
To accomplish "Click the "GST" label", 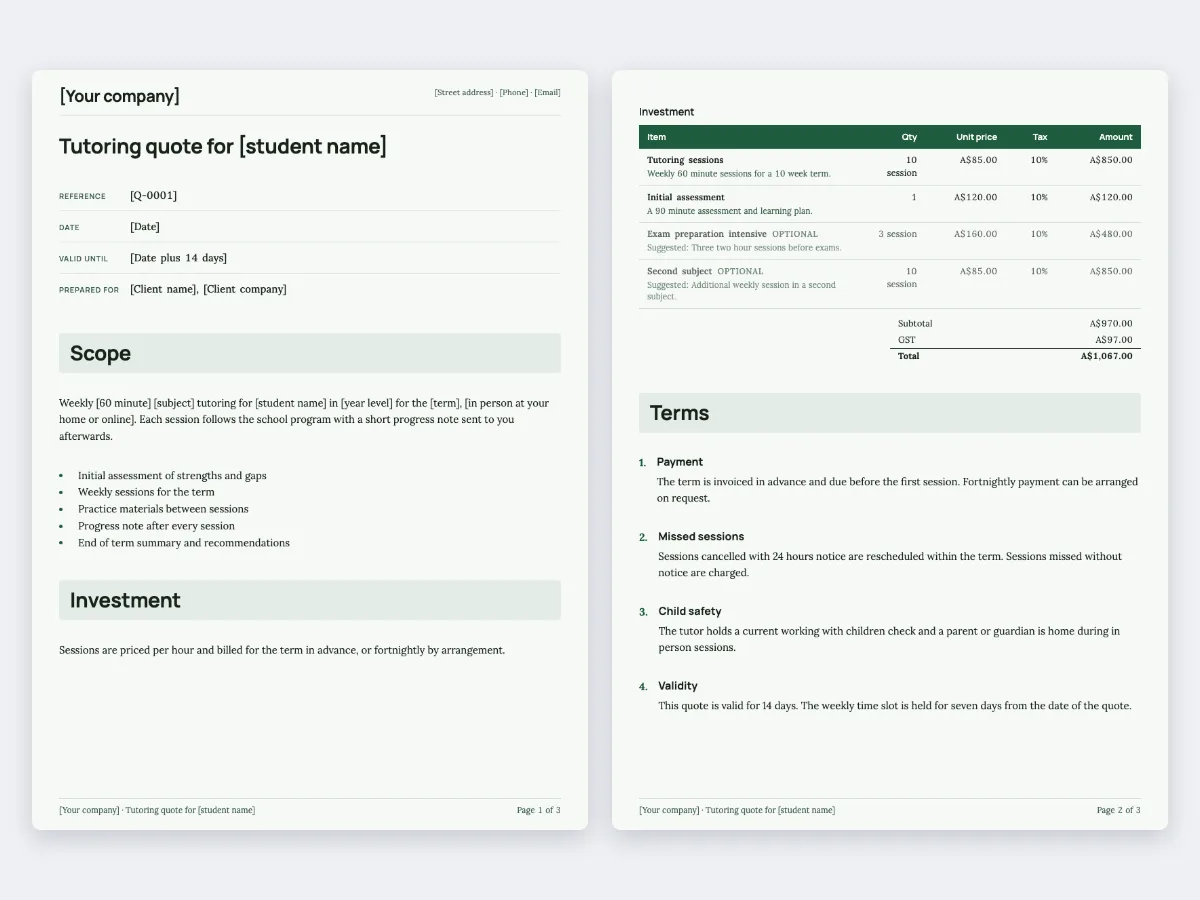I will [906, 340].
